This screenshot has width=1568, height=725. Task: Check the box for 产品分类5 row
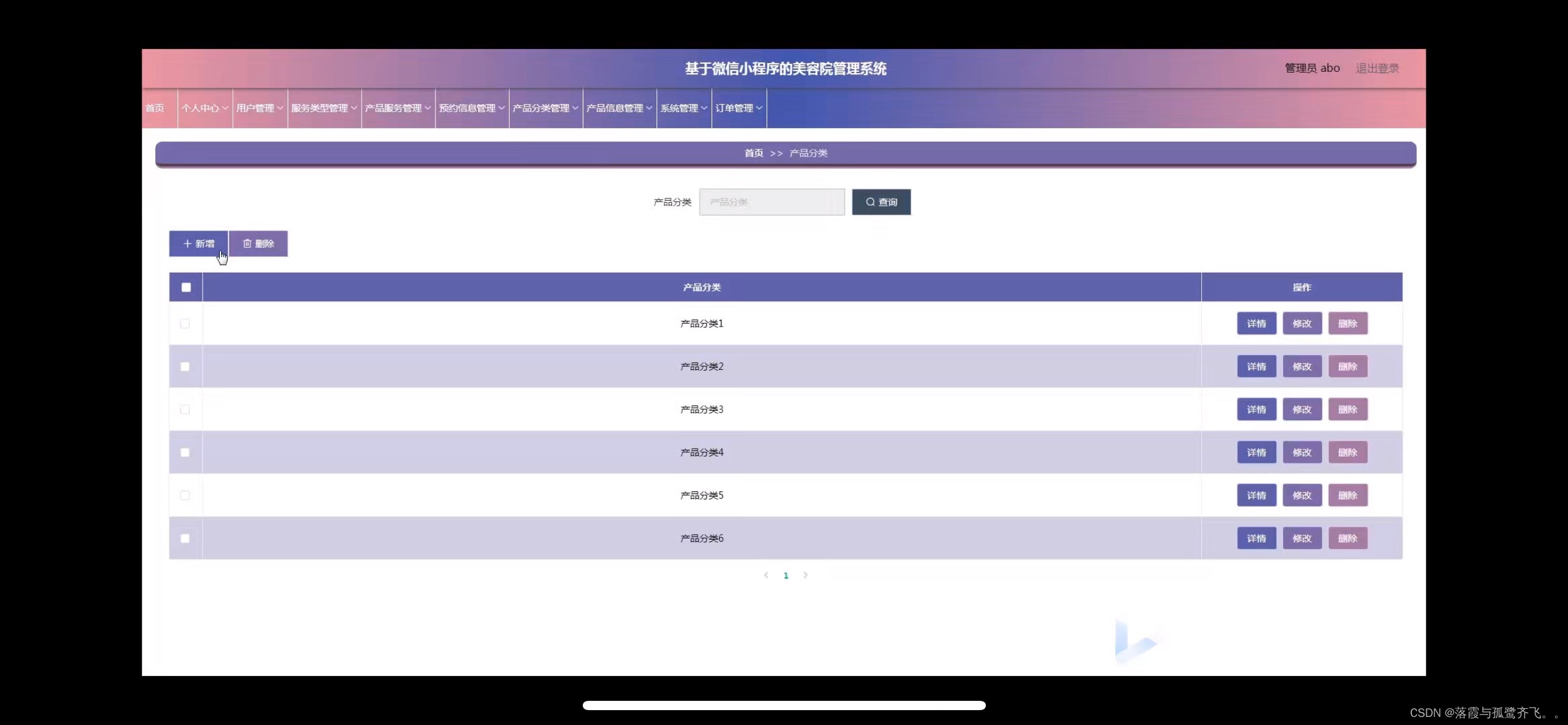coord(185,495)
